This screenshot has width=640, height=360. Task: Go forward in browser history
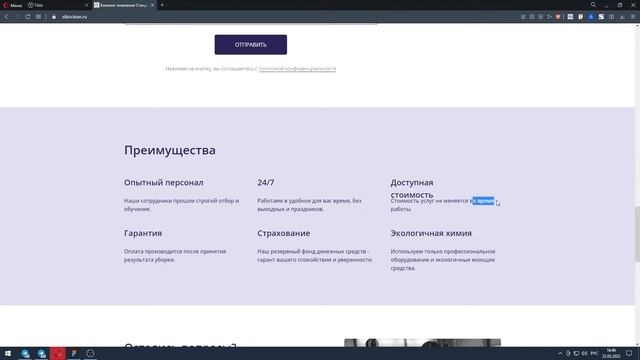17,17
